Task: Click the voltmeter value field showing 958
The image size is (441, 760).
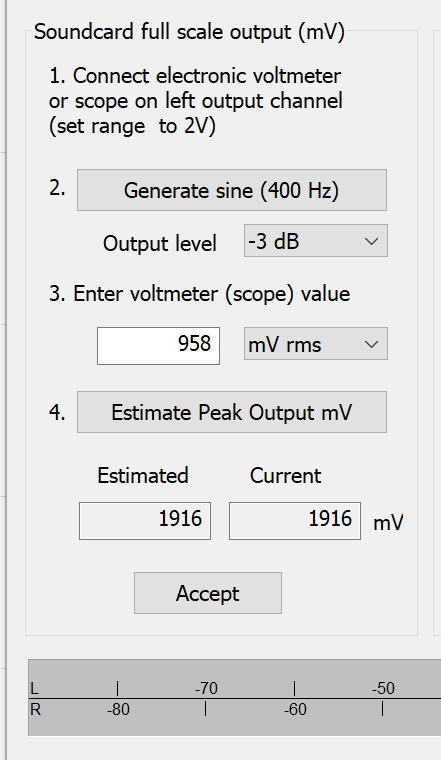Action: (158, 346)
